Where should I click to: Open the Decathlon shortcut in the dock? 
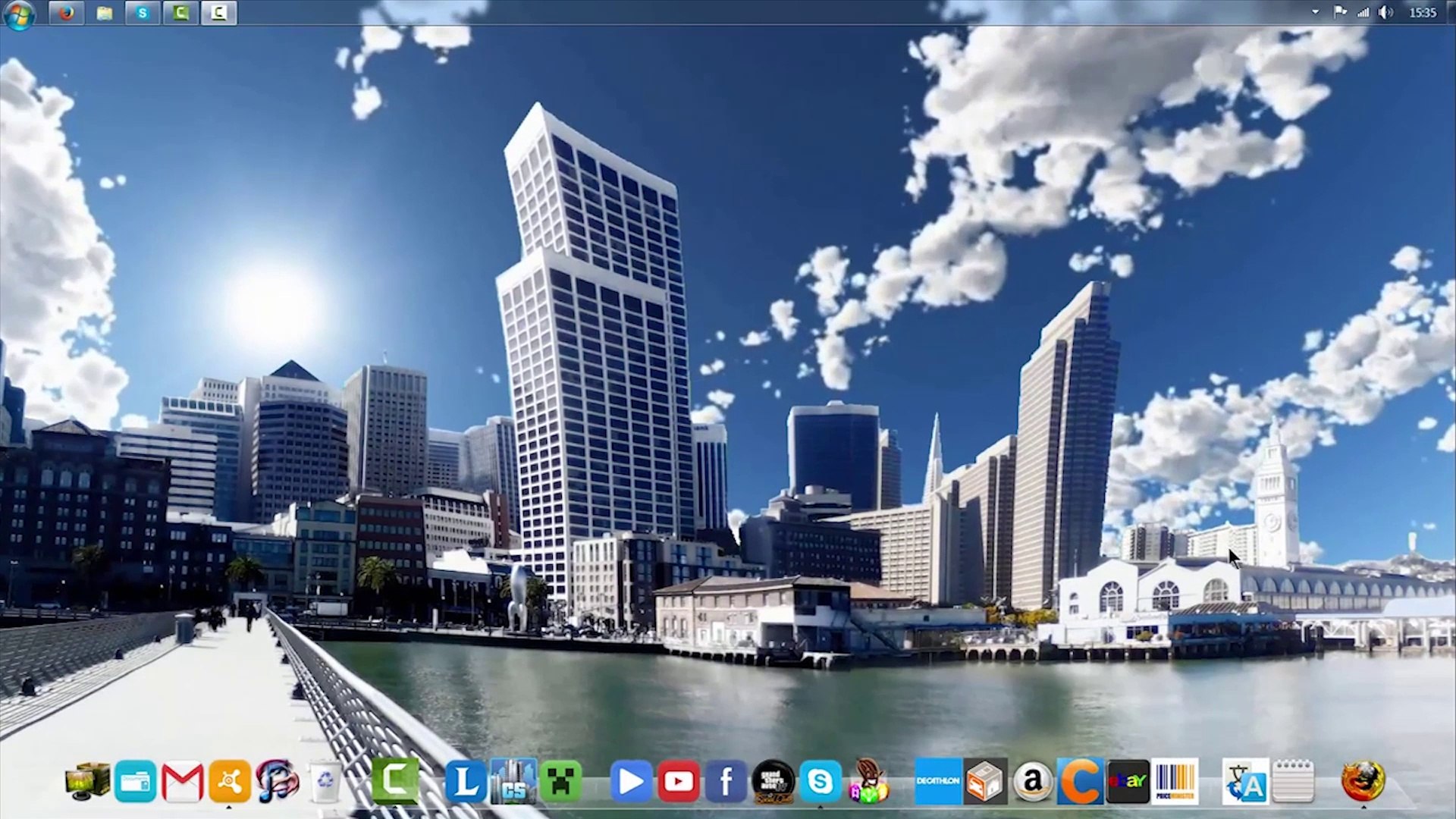(x=938, y=781)
